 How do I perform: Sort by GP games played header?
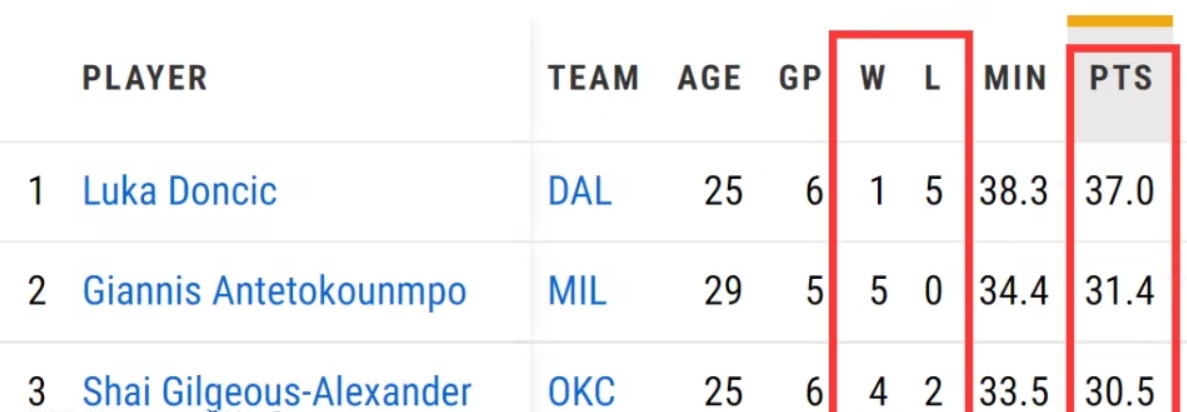(x=800, y=78)
